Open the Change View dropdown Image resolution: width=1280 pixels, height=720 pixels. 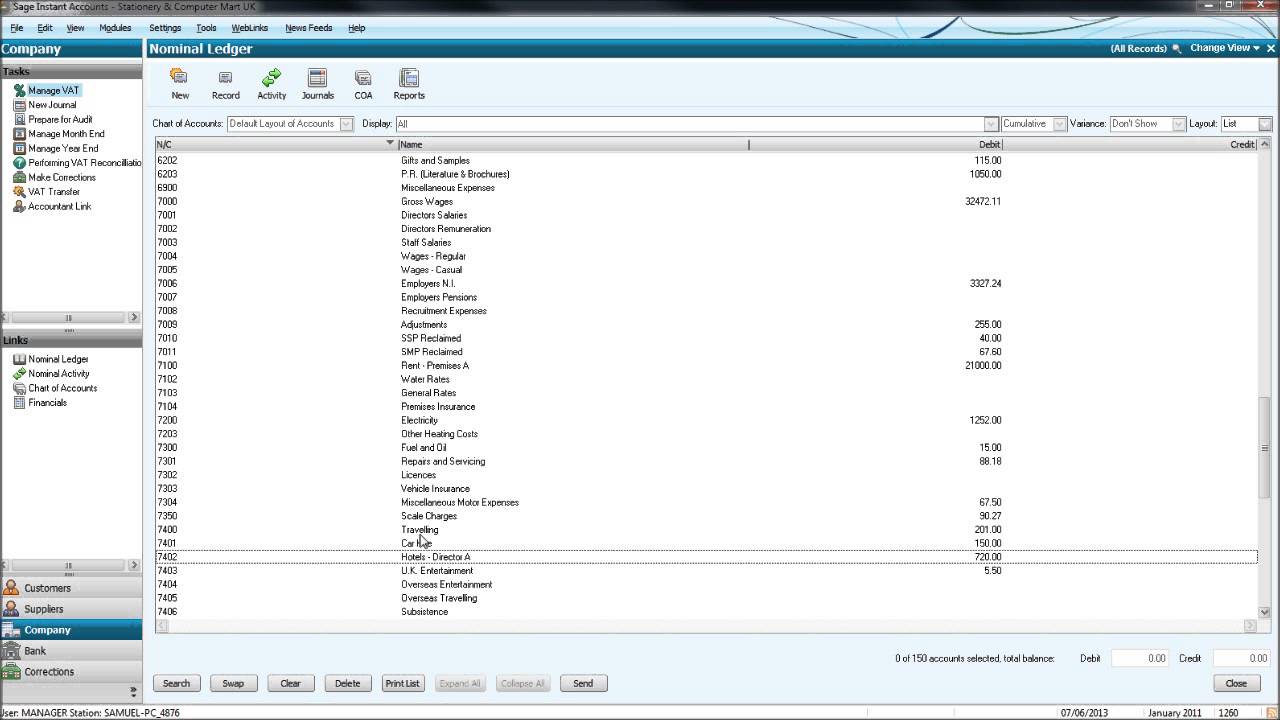click(1225, 48)
